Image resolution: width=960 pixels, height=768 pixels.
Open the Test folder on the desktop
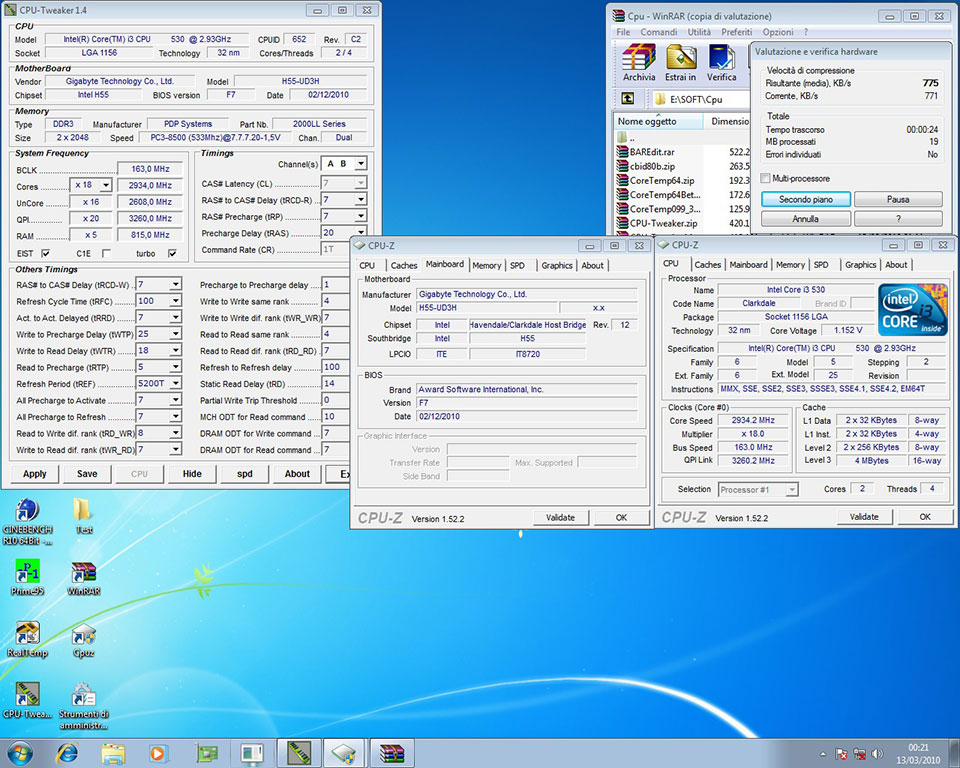(x=83, y=516)
